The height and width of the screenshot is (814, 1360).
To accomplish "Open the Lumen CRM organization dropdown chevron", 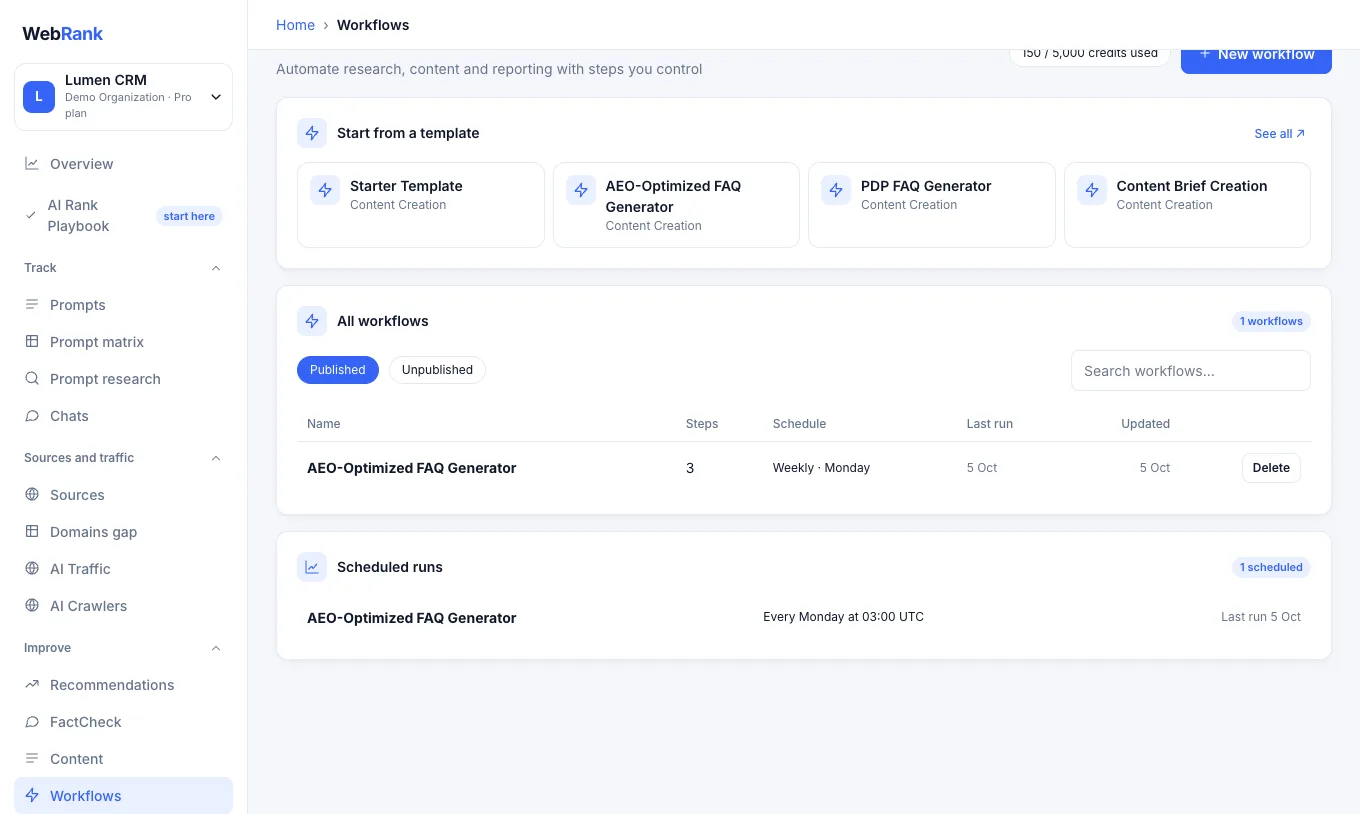I will pyautogui.click(x=216, y=97).
